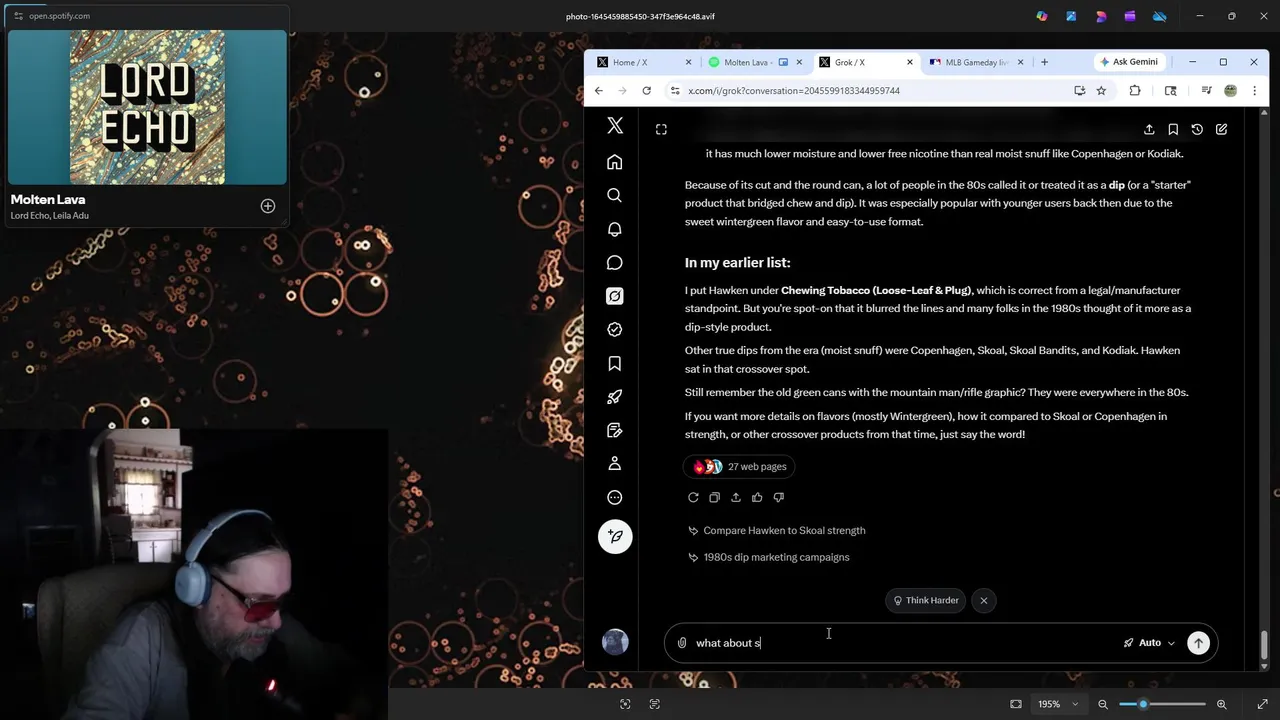Screen dimensions: 1280x720
Task: Reload the browser page
Action: point(647,91)
